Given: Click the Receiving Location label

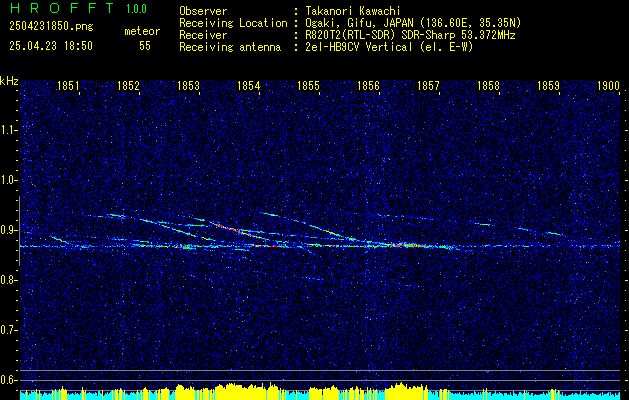Looking at the screenshot, I should [233, 23].
